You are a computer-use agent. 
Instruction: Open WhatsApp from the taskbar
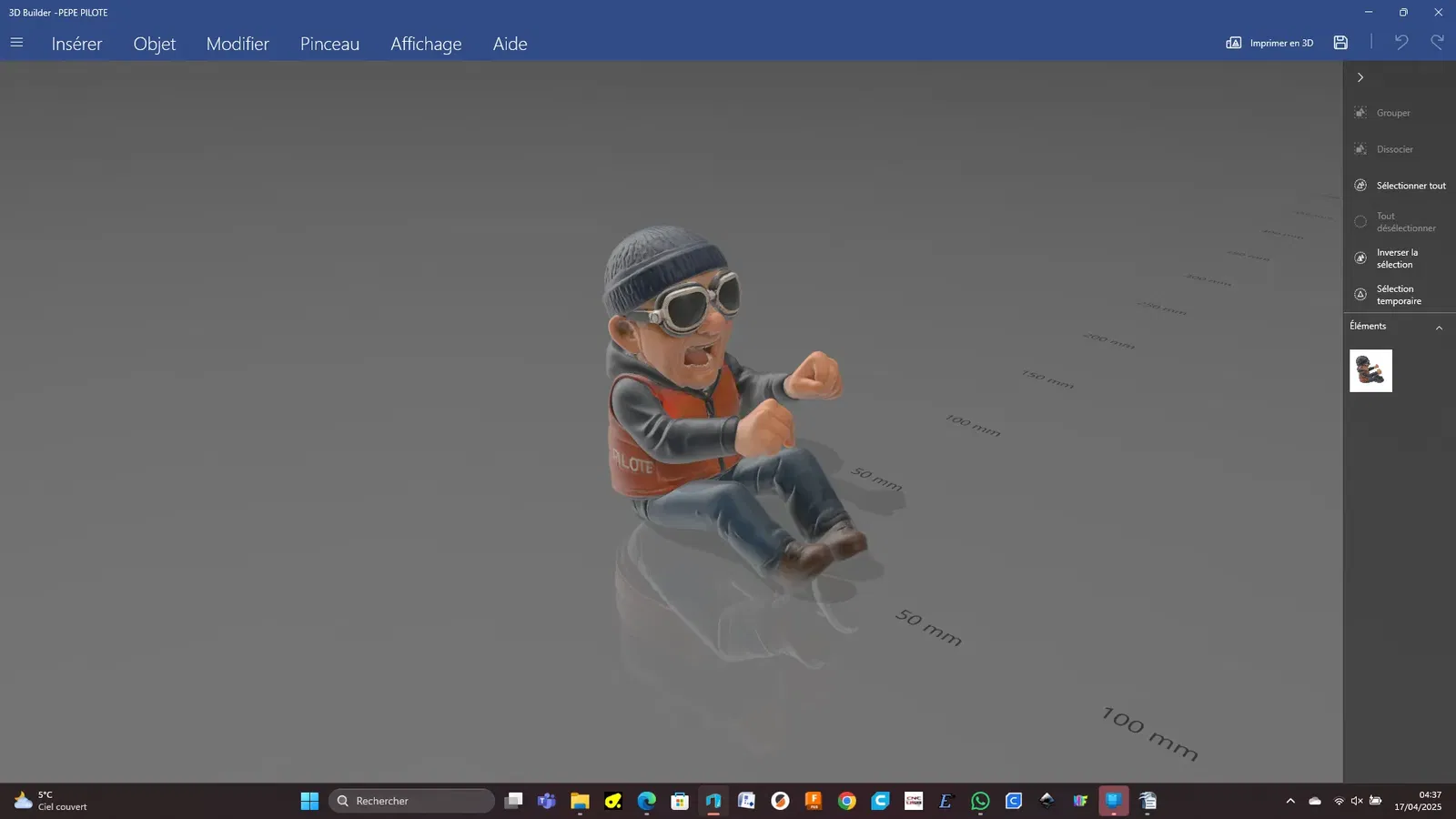coord(980,801)
